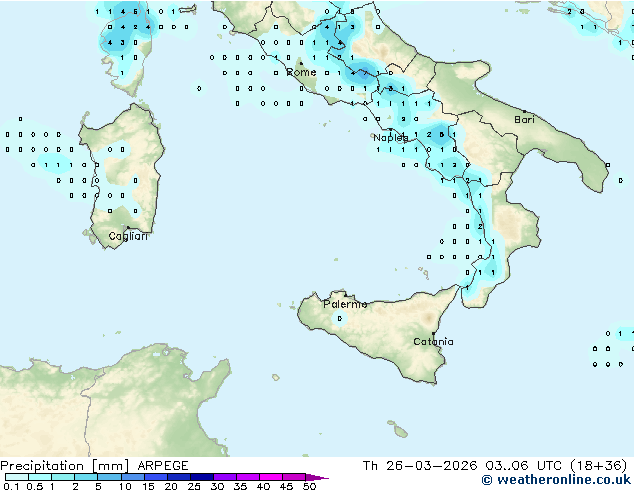Screen dimensions: 634x490
Task: Click the '25' legend scale label
Action: pos(194,486)
